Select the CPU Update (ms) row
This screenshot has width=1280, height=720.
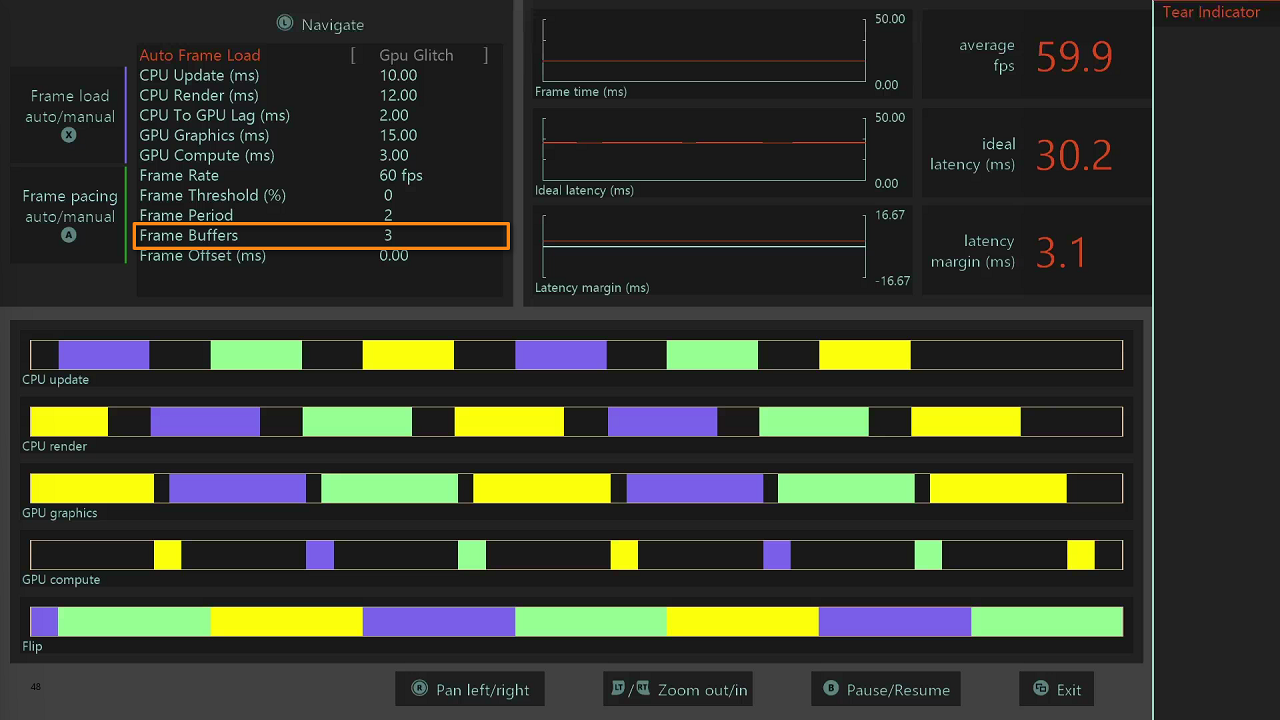click(x=320, y=75)
